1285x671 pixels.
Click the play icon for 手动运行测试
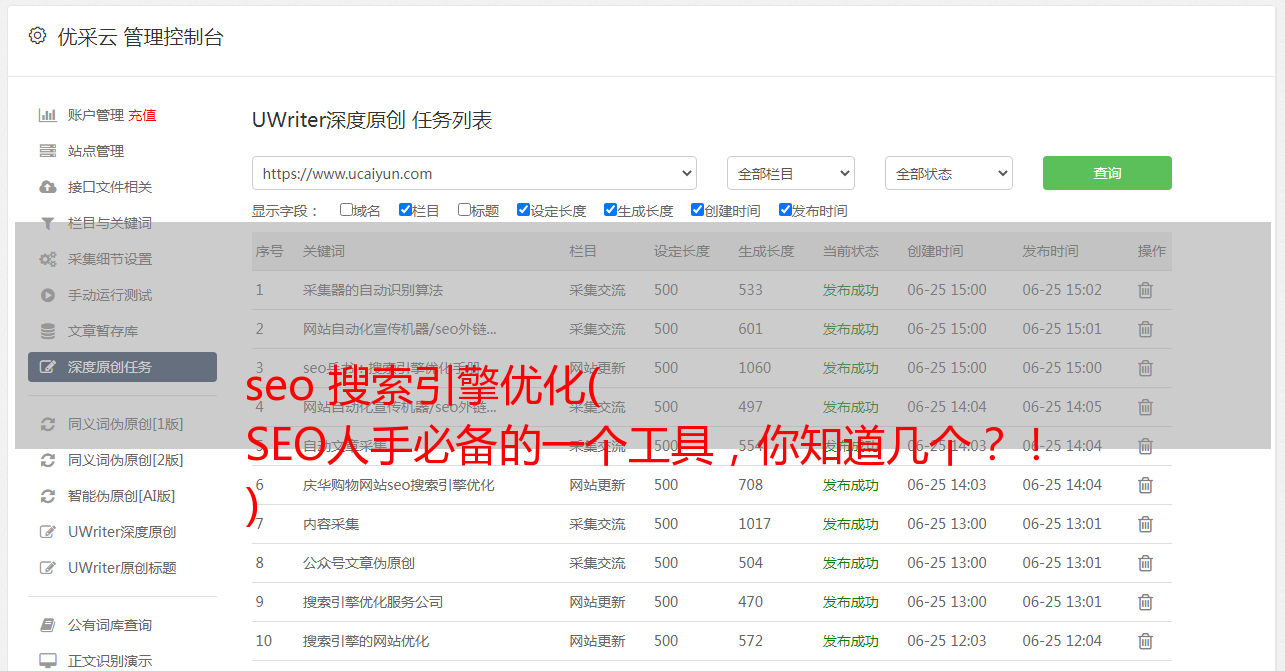(47, 295)
